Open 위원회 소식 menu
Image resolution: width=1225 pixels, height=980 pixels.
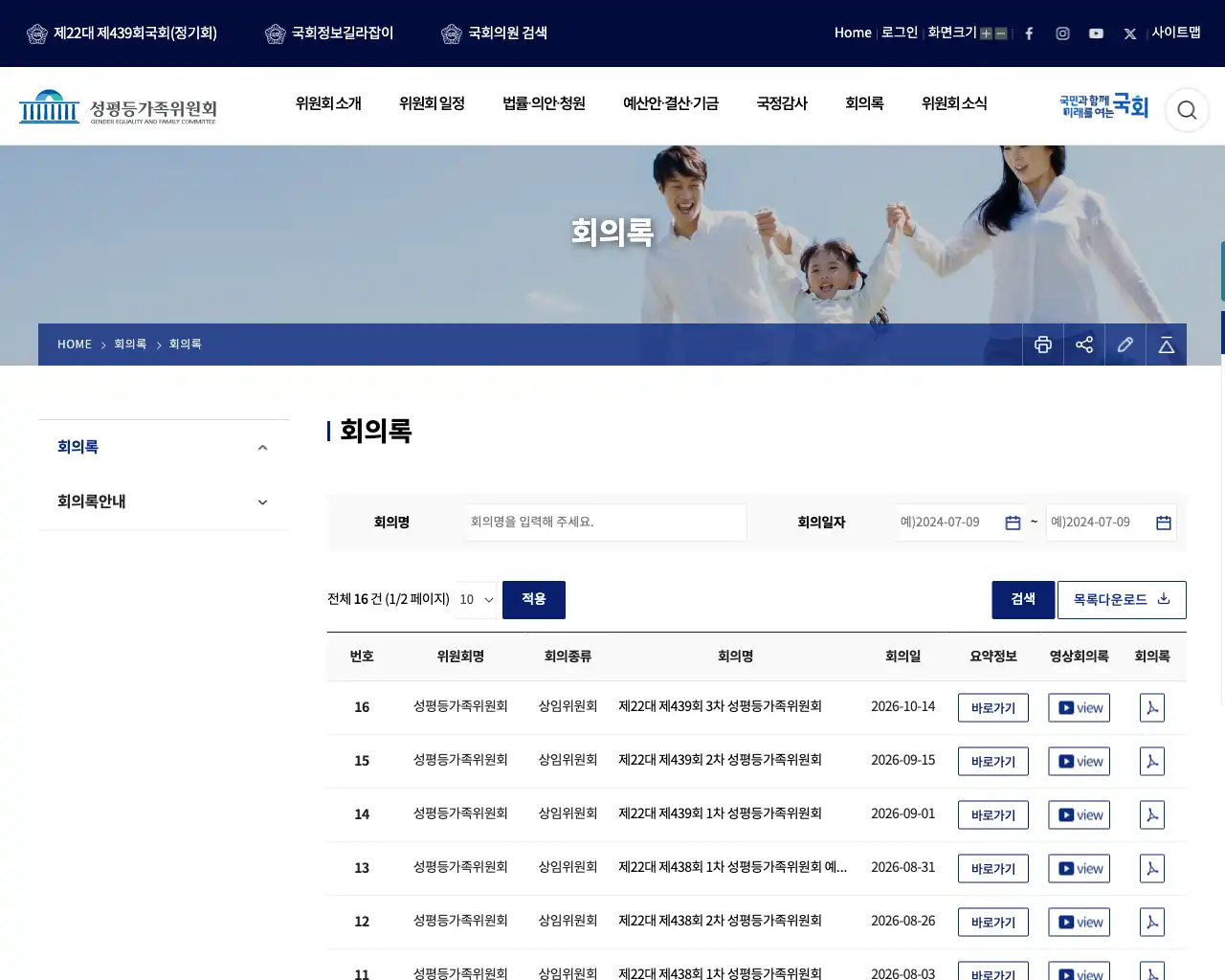click(954, 103)
